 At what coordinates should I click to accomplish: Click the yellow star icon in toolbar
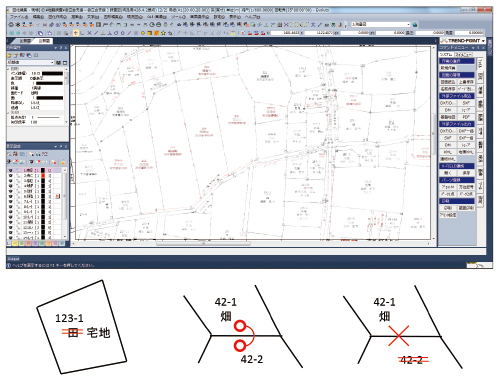163,33
